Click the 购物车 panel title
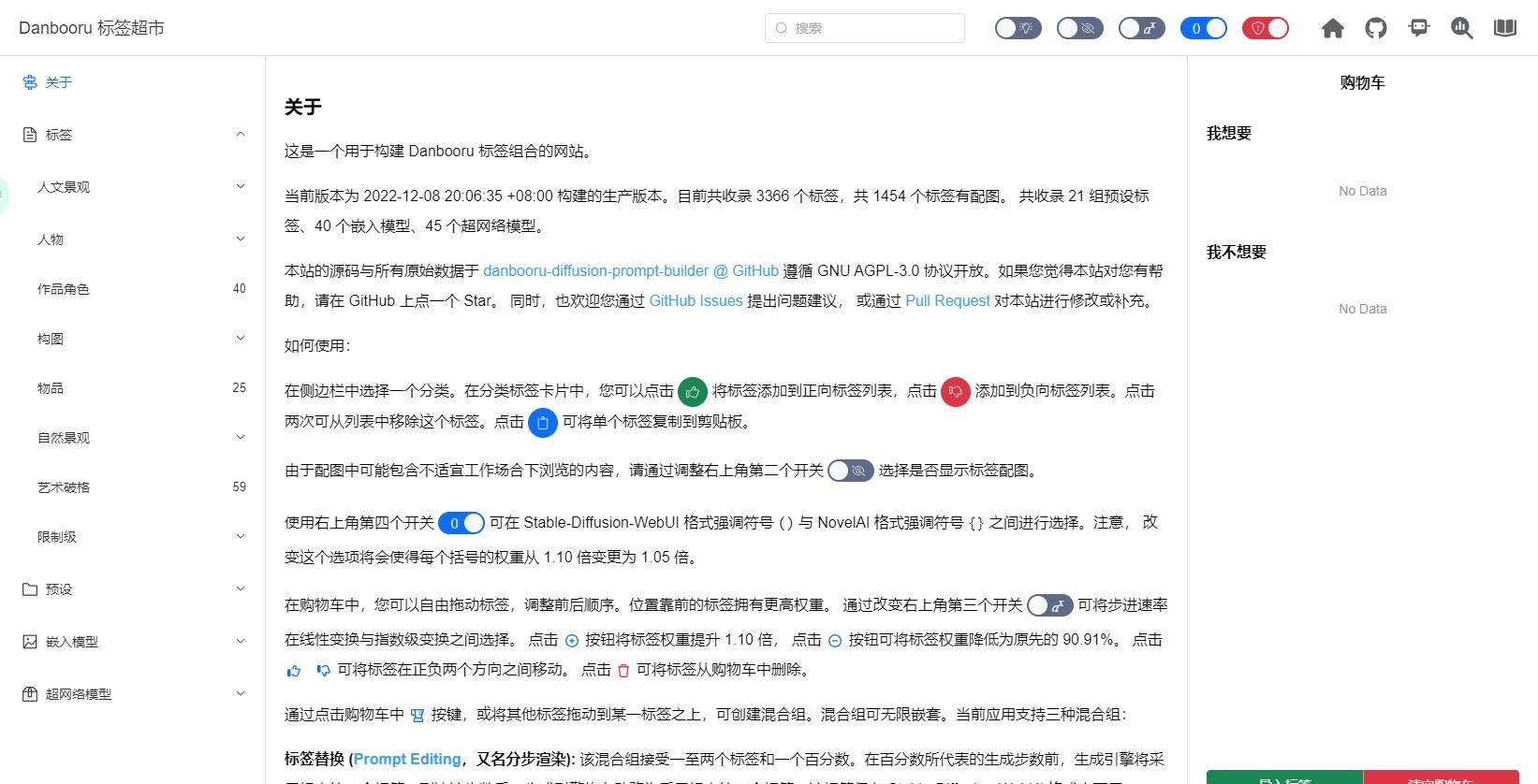Image resolution: width=1538 pixels, height=784 pixels. (1362, 83)
